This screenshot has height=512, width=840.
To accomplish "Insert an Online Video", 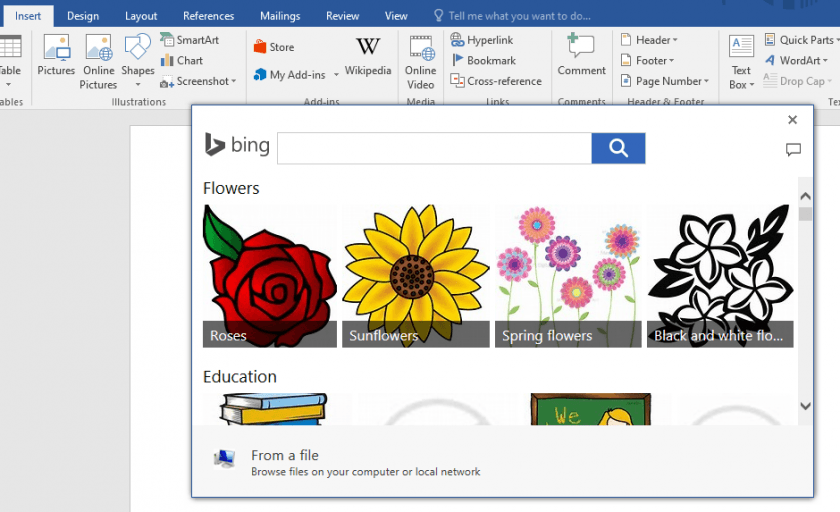I will point(420,60).
